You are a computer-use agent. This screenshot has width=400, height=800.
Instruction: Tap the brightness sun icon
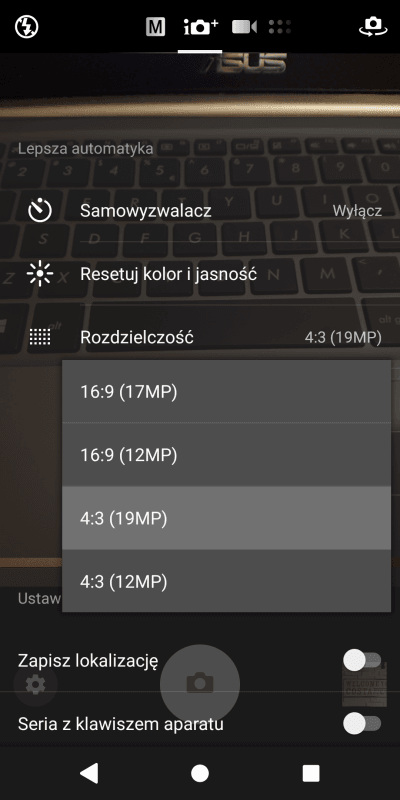[x=40, y=274]
